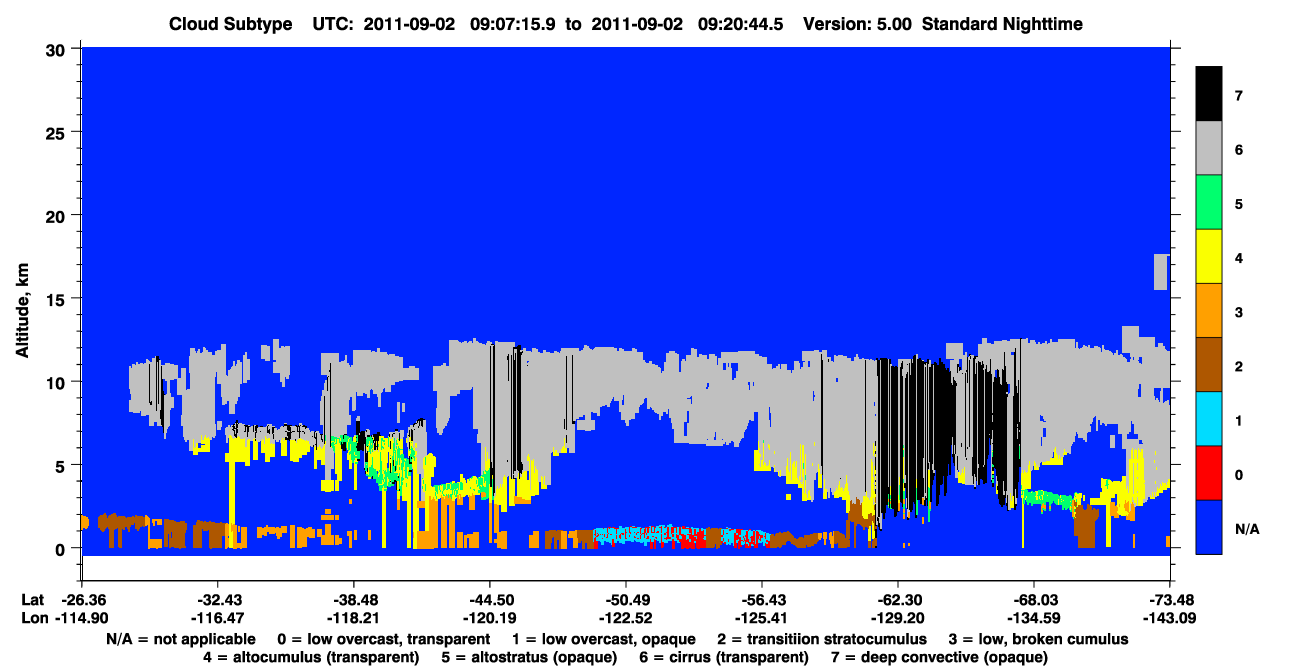Click the orange broken cumulus colorbar segment

[x=1209, y=311]
